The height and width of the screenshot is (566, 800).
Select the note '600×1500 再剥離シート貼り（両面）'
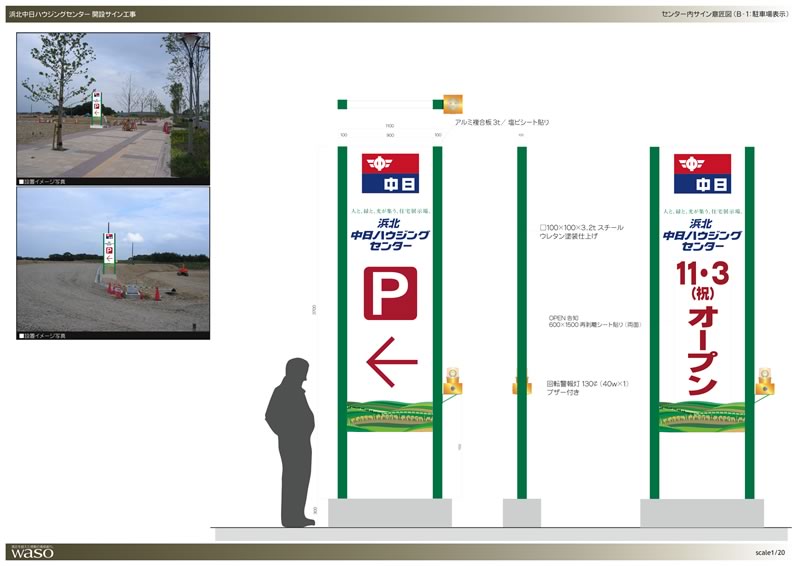[x=595, y=325]
